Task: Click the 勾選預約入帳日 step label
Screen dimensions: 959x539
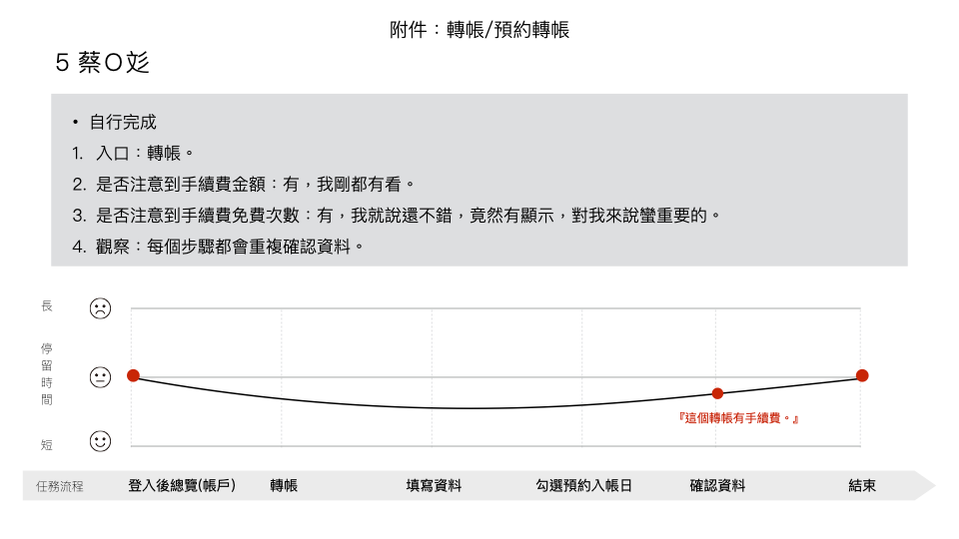Action: coord(583,486)
